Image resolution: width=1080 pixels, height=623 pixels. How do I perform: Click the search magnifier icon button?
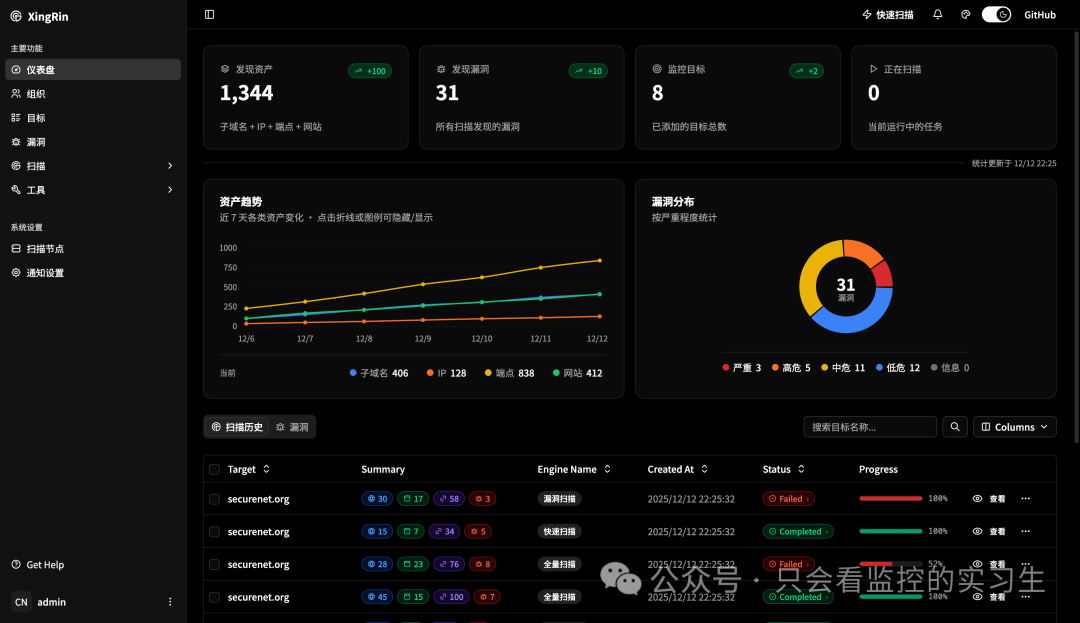pos(955,427)
